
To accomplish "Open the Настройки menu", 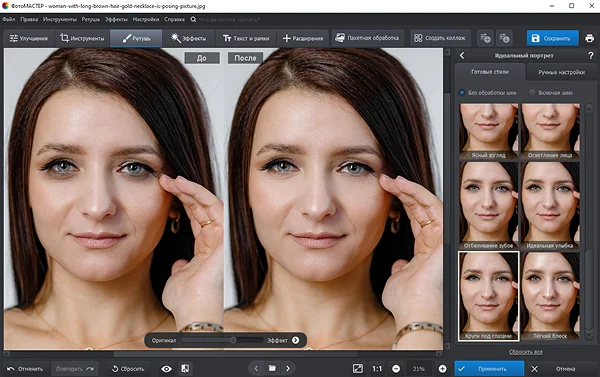I will [146, 19].
